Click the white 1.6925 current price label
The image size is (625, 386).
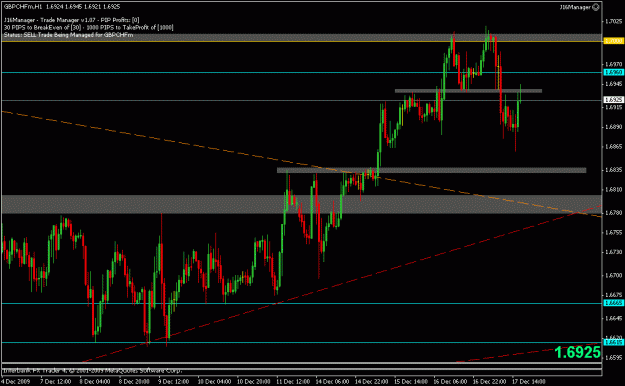(x=614, y=100)
